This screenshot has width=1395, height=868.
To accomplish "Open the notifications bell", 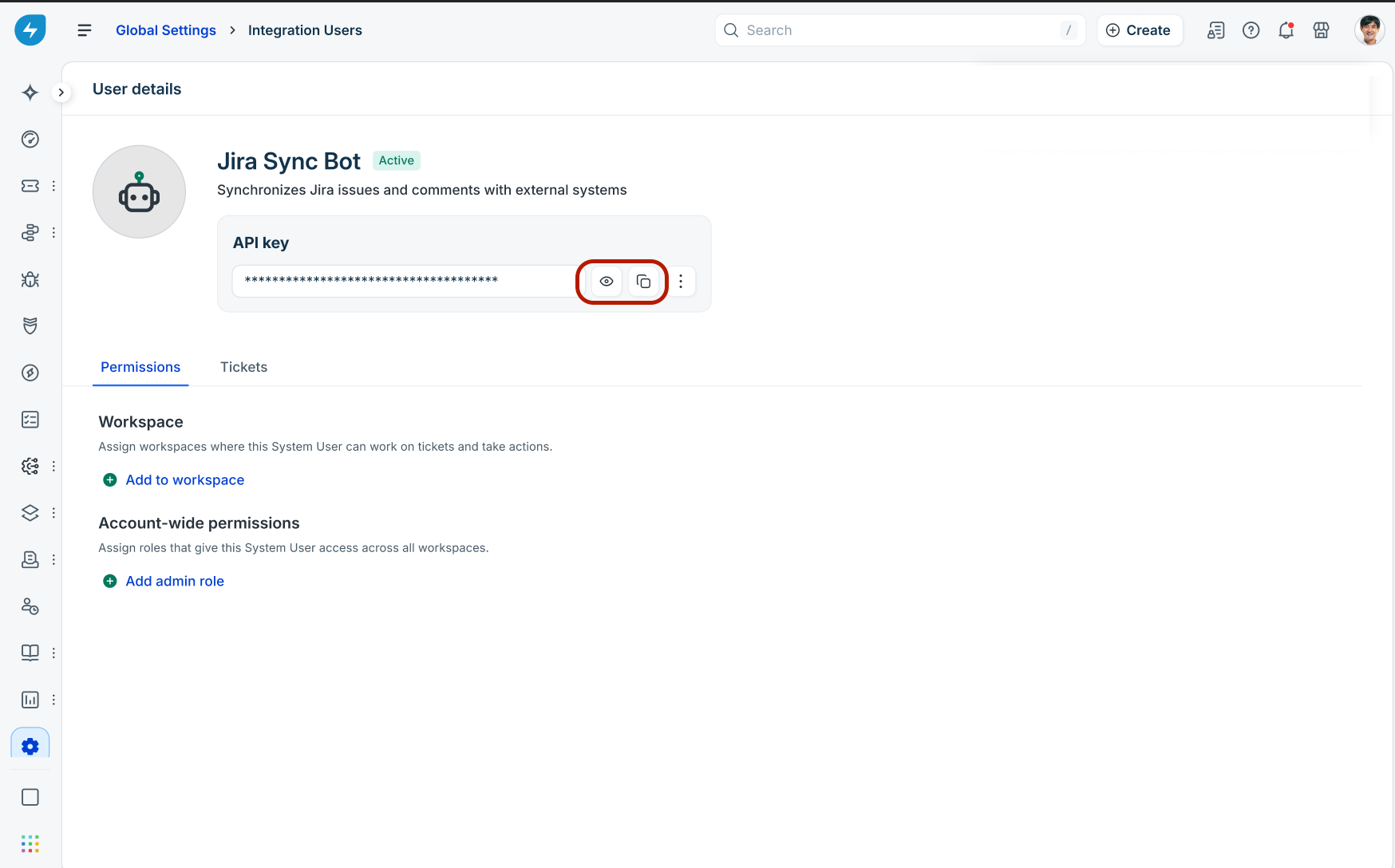I will [1286, 30].
